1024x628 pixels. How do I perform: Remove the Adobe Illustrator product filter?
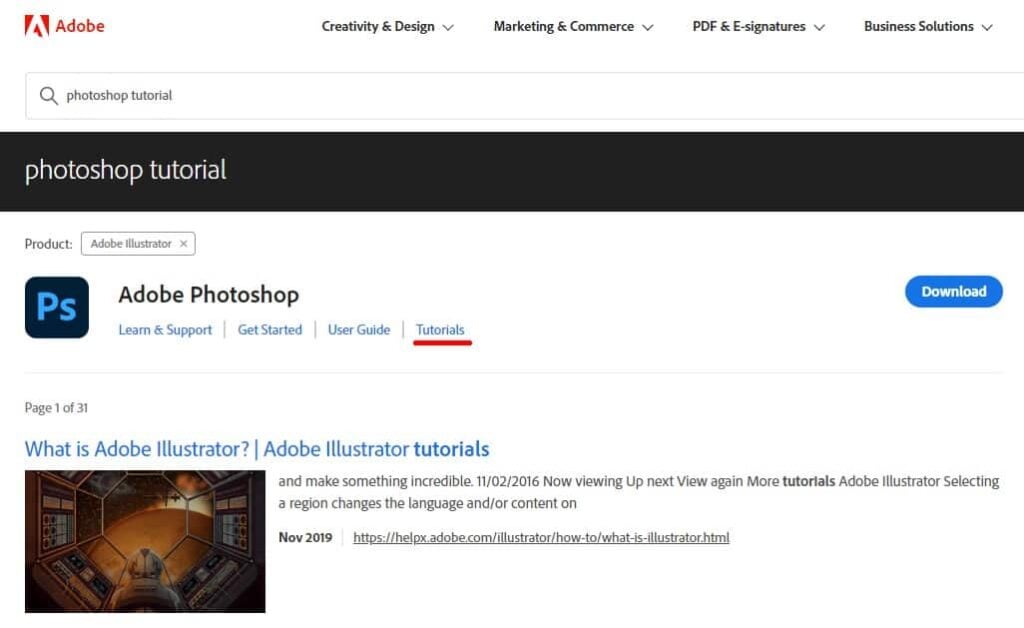(x=184, y=243)
